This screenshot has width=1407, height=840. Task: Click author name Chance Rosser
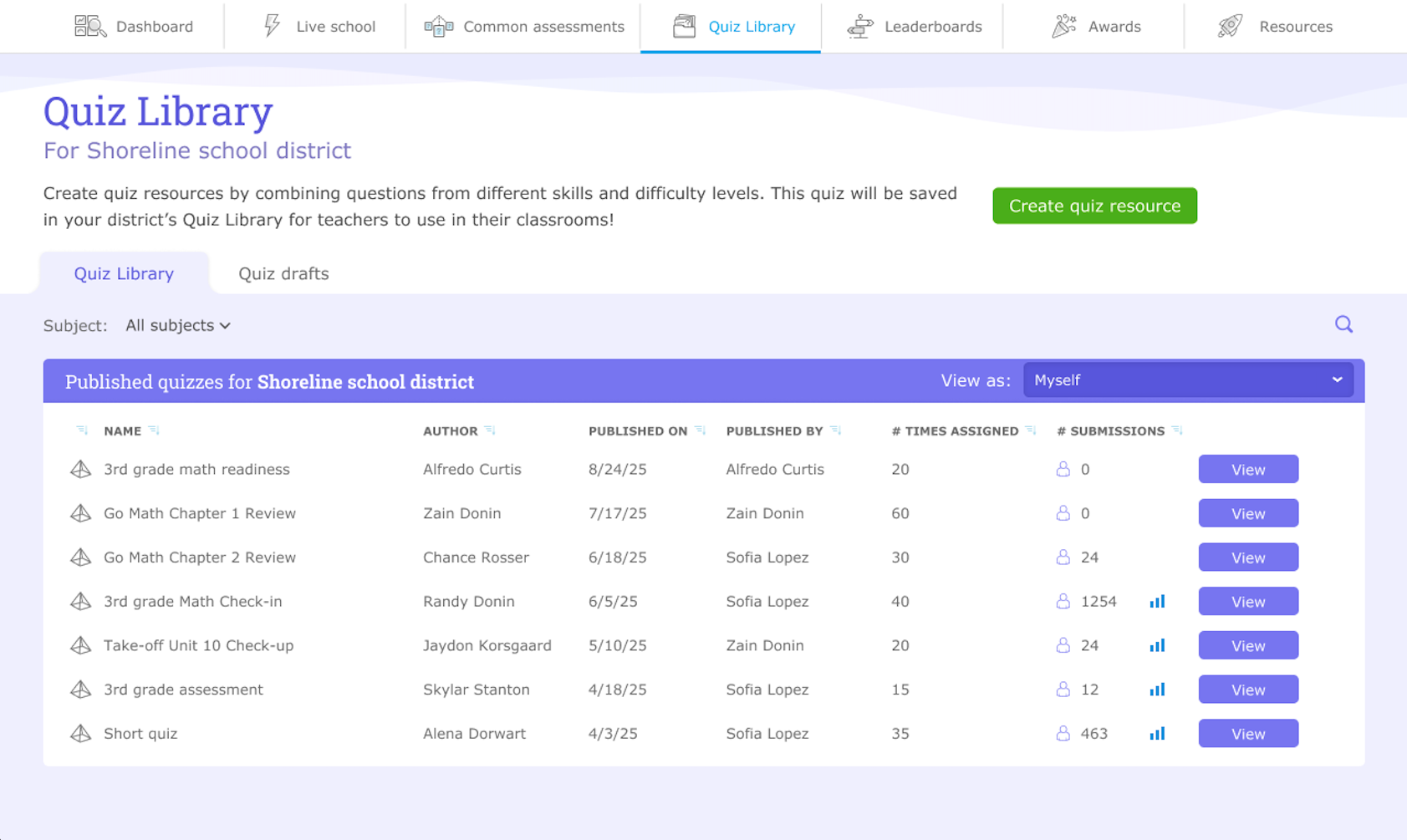pos(476,557)
